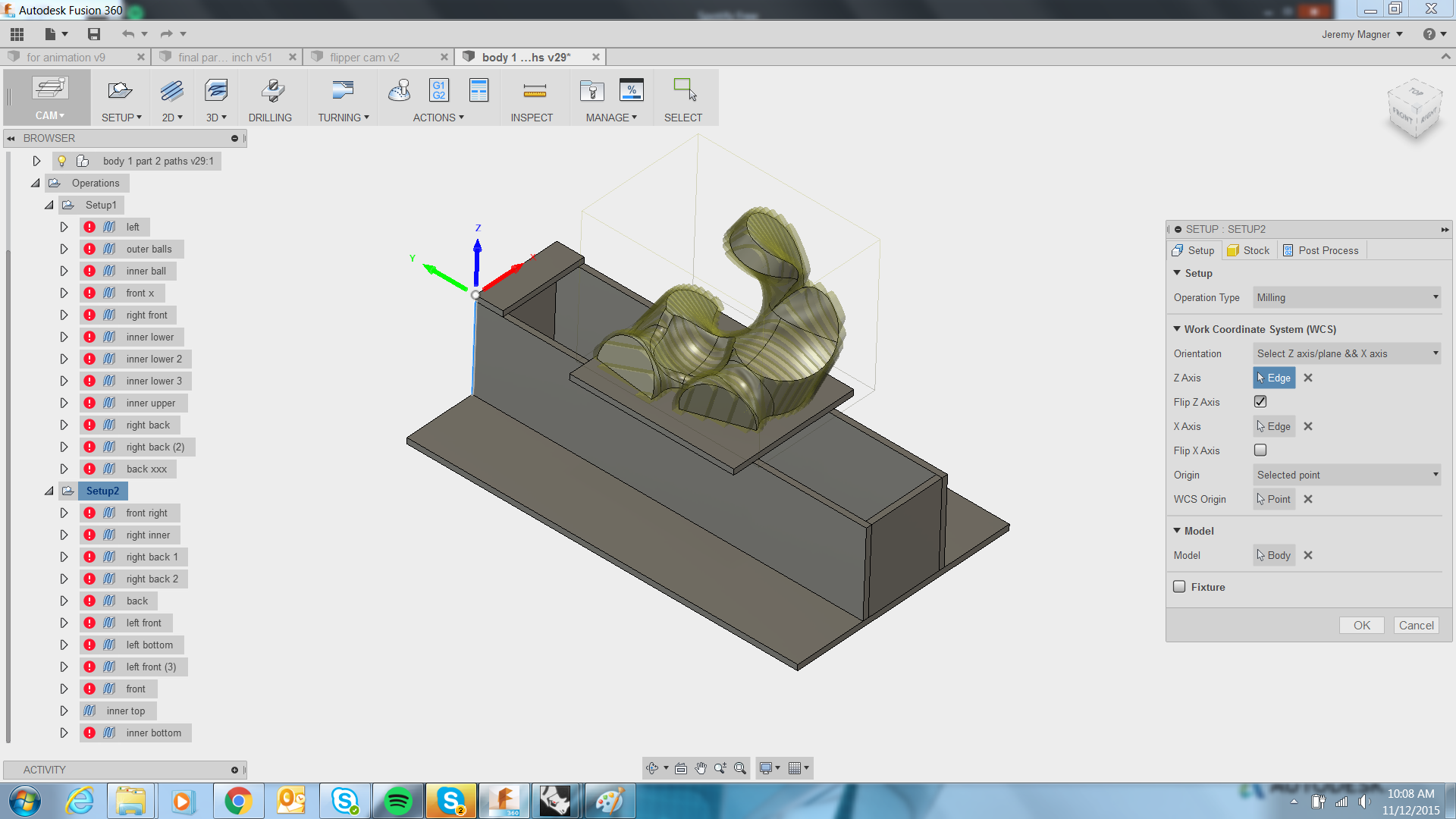Clear the Model body selection
Image resolution: width=1456 pixels, height=819 pixels.
1308,555
